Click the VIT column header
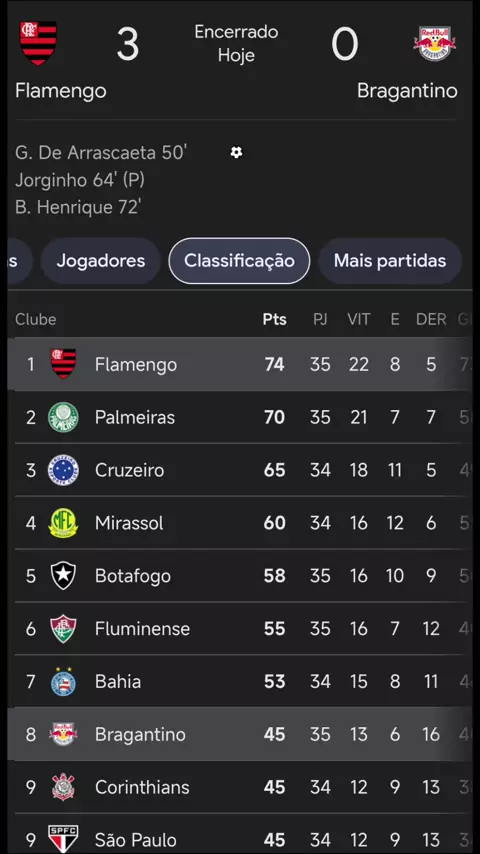Image resolution: width=480 pixels, height=854 pixels. click(x=359, y=319)
